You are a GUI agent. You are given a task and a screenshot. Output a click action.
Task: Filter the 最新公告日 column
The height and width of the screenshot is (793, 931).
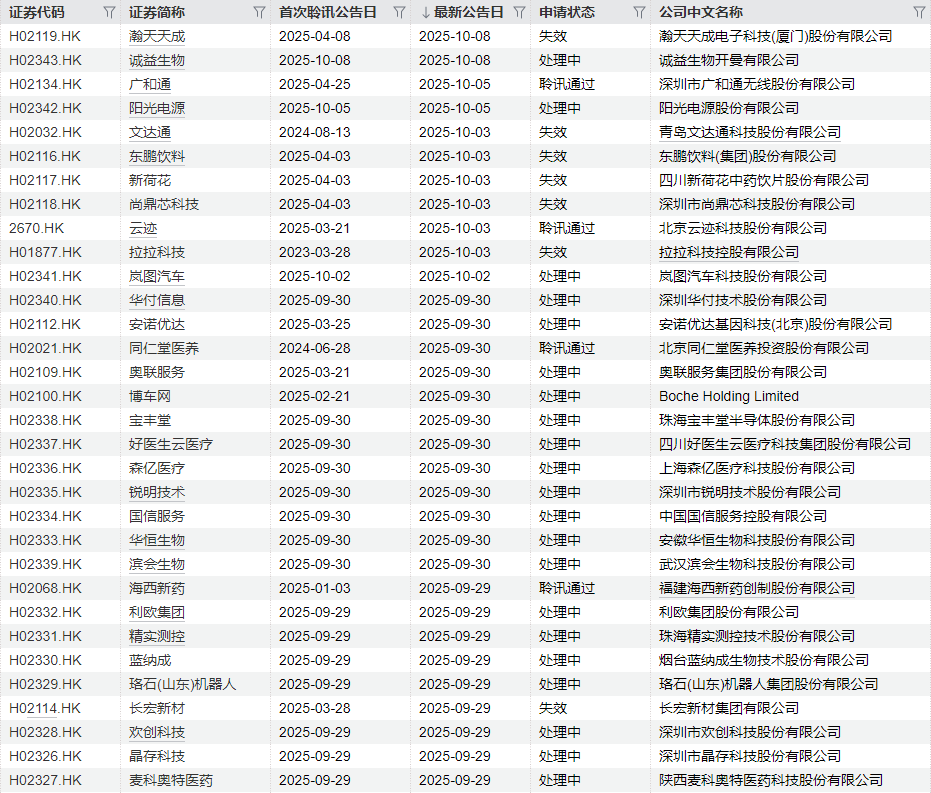click(x=519, y=12)
